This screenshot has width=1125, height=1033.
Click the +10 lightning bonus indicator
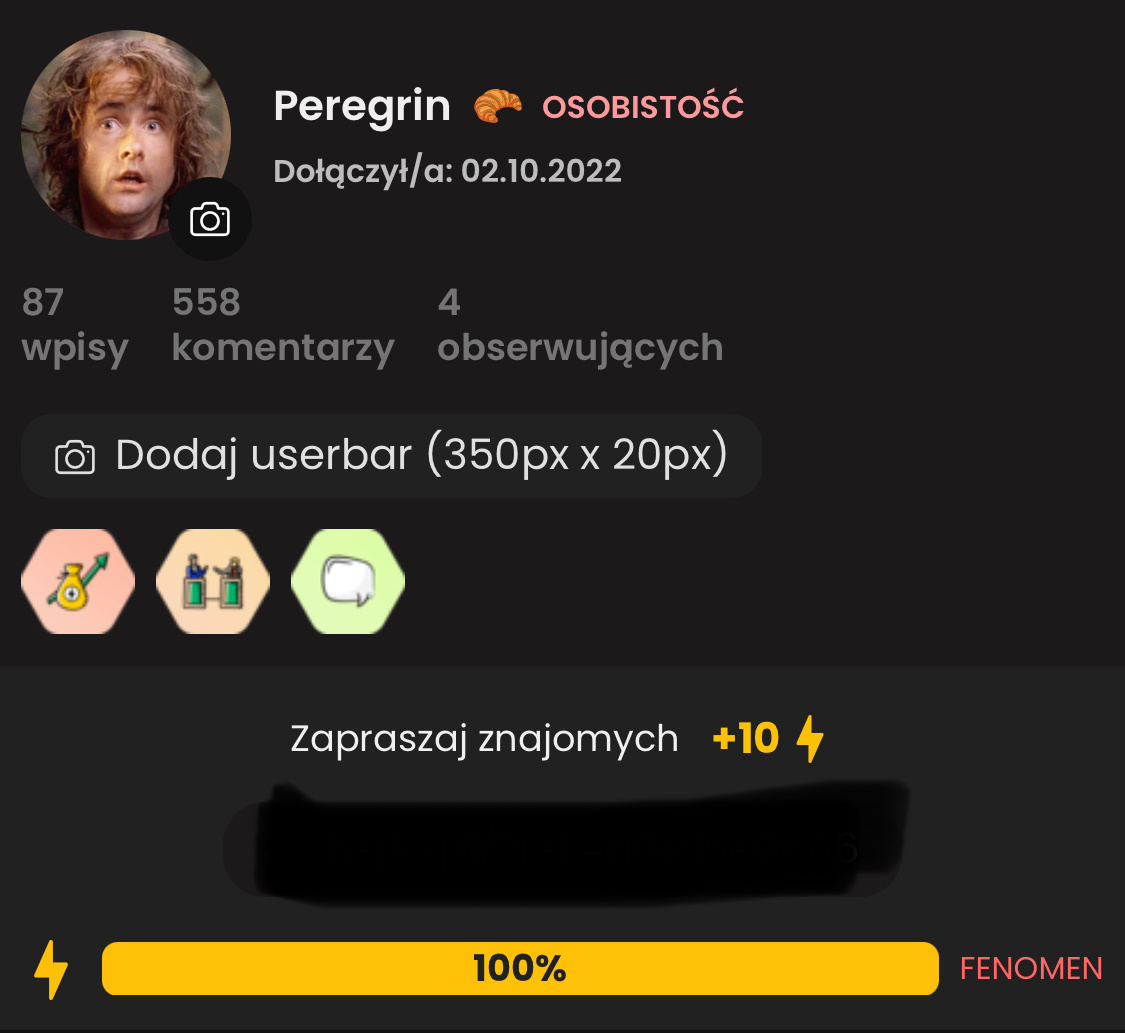coord(768,738)
